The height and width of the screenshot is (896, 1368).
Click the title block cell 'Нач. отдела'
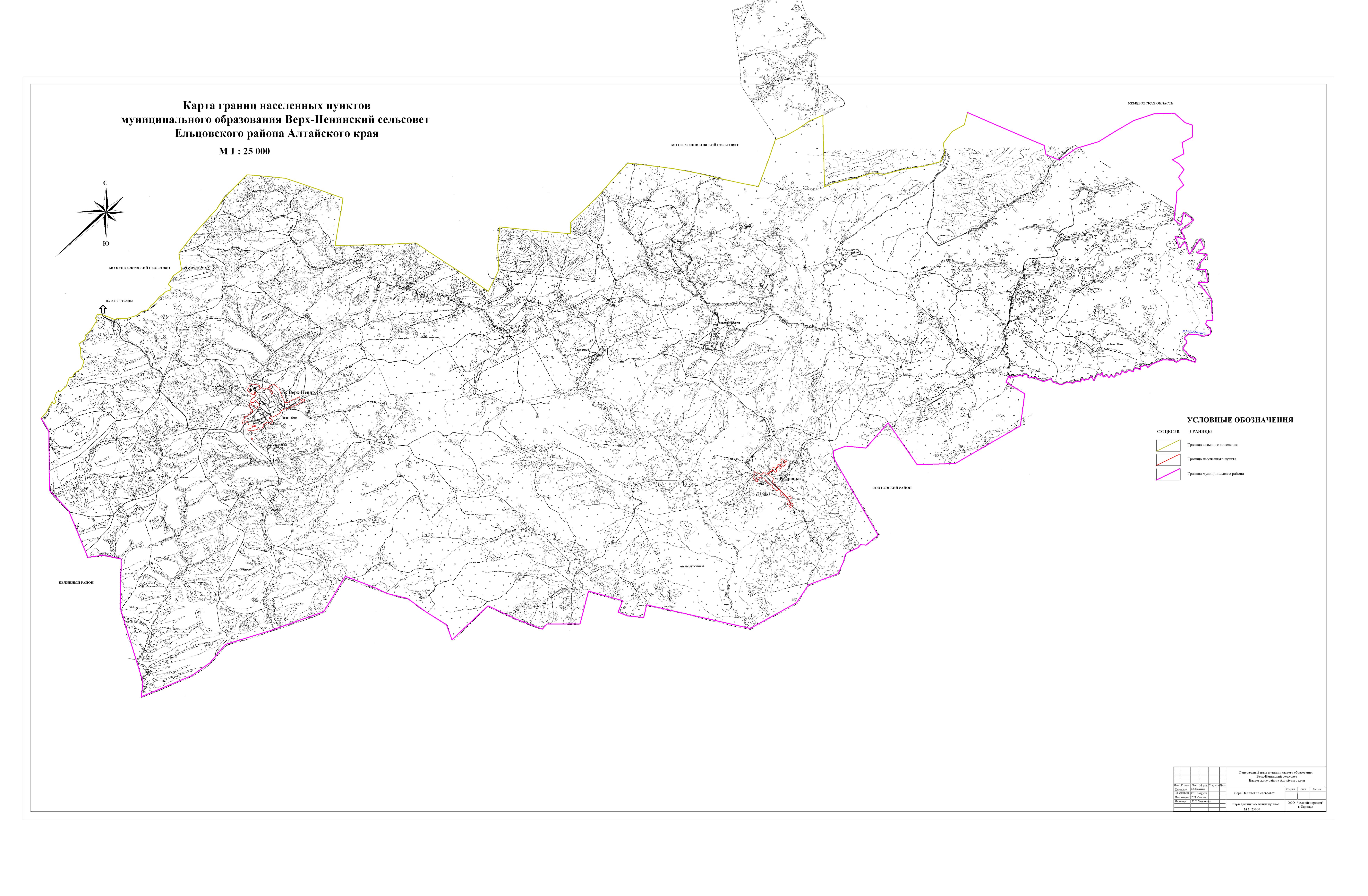1182,797
